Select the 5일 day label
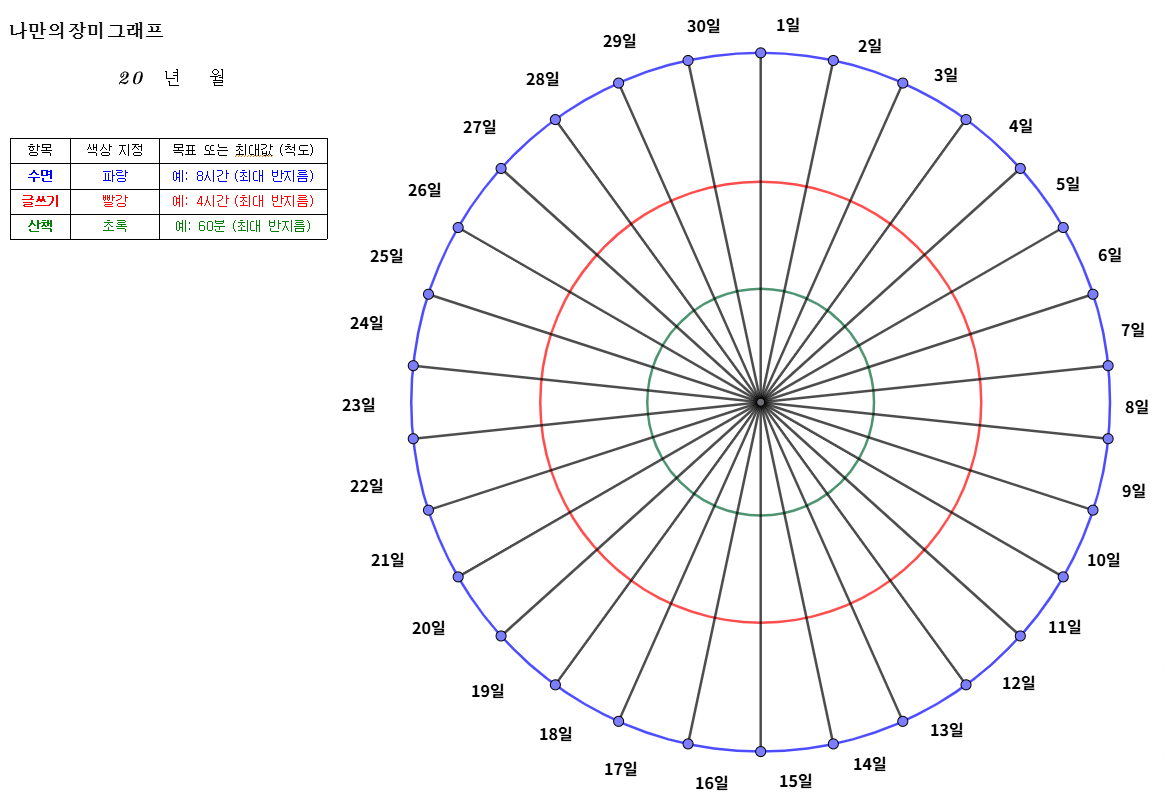 click(x=1068, y=184)
